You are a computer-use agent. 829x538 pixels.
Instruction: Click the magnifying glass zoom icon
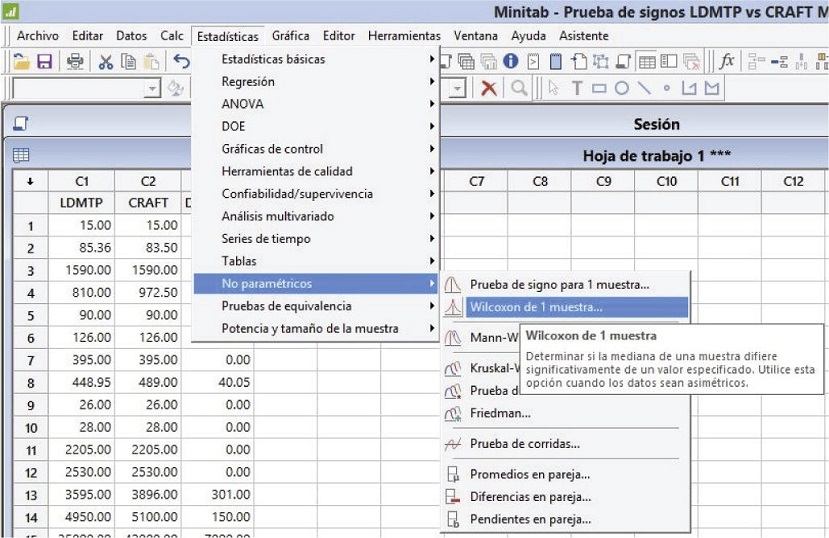519,89
